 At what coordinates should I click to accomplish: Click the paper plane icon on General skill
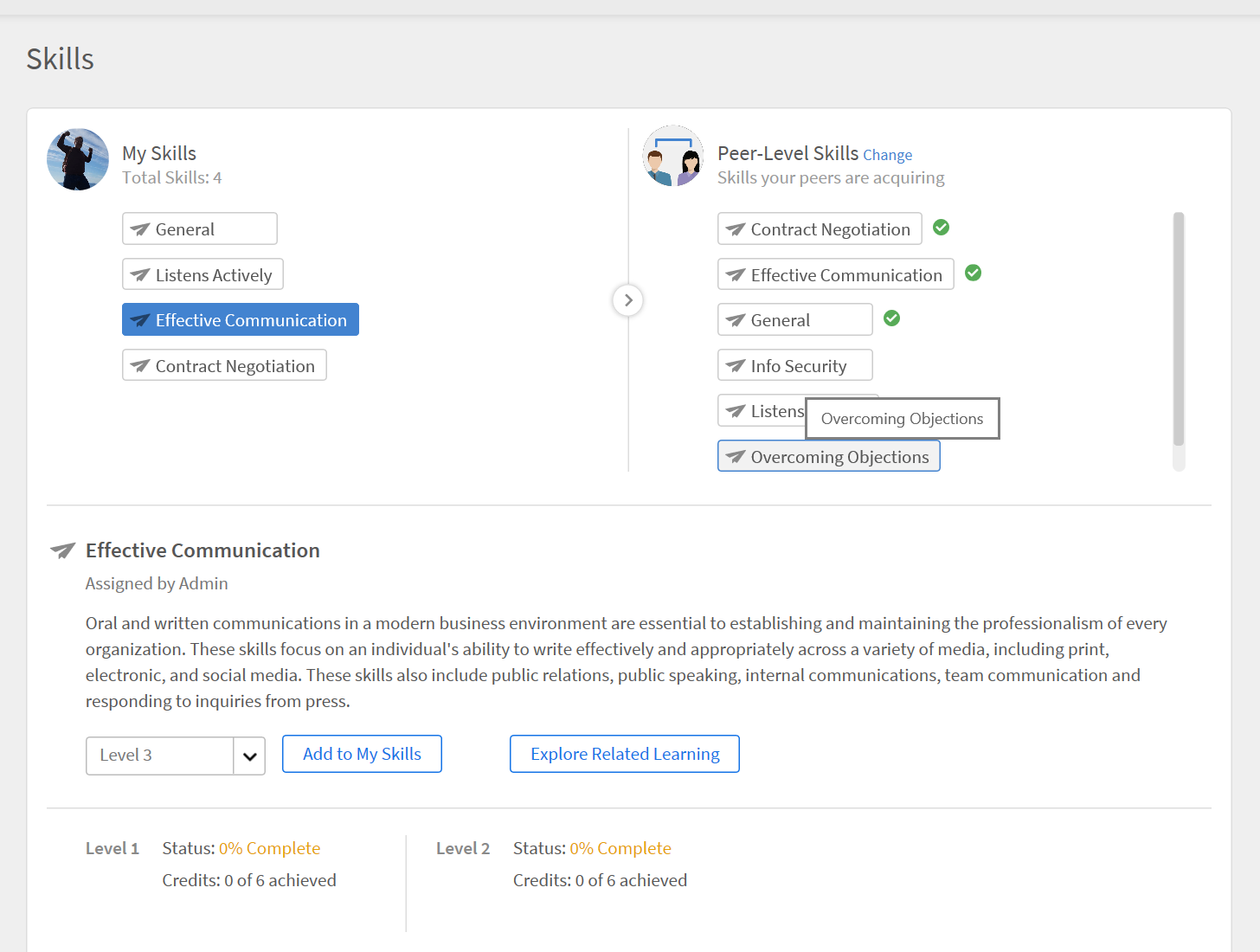click(140, 229)
